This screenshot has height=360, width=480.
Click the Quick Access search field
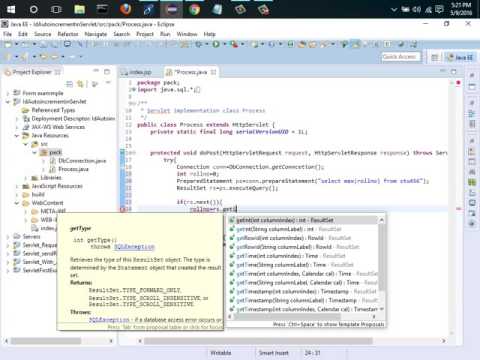pos(401,57)
